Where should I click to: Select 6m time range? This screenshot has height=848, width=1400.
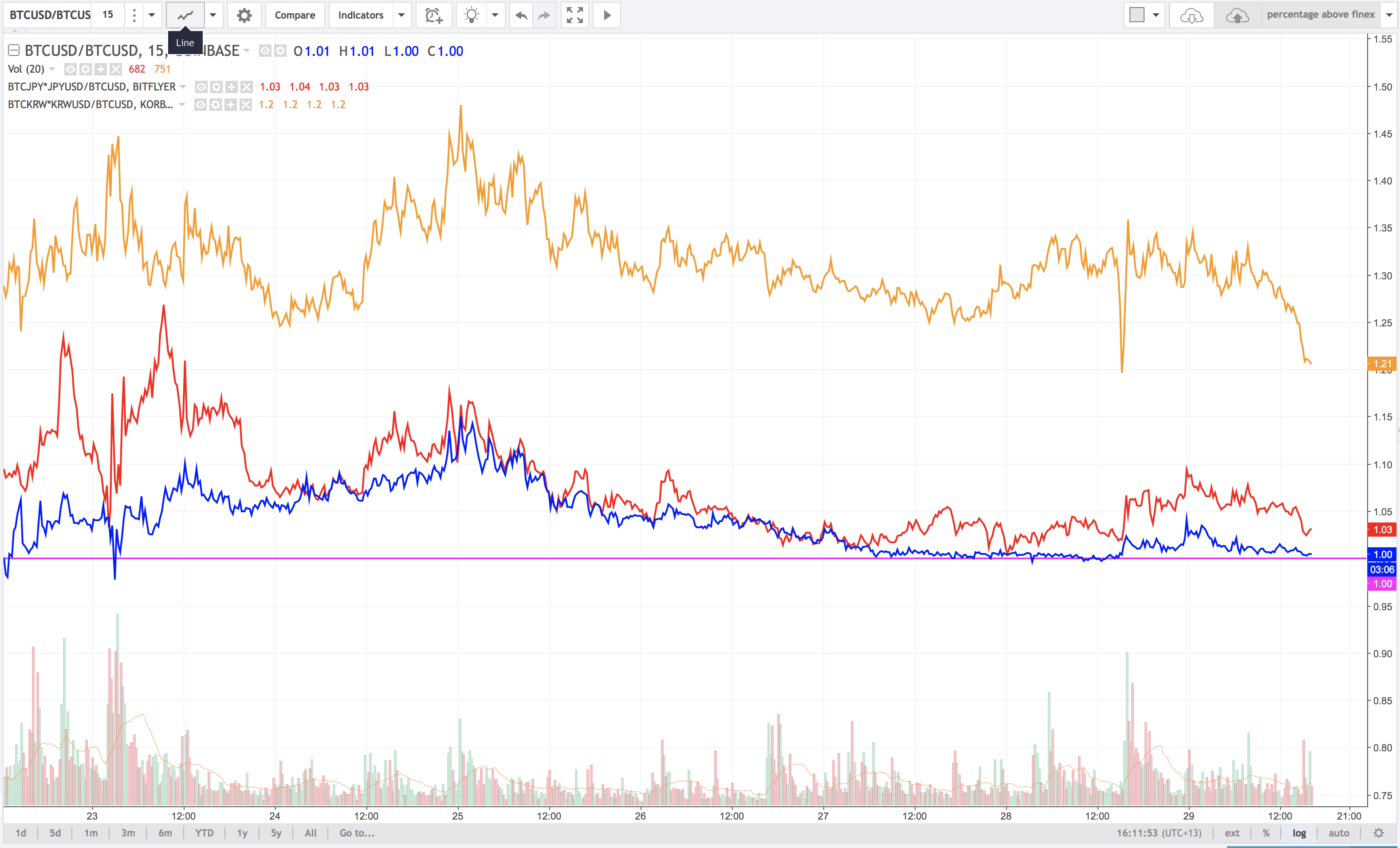(165, 832)
